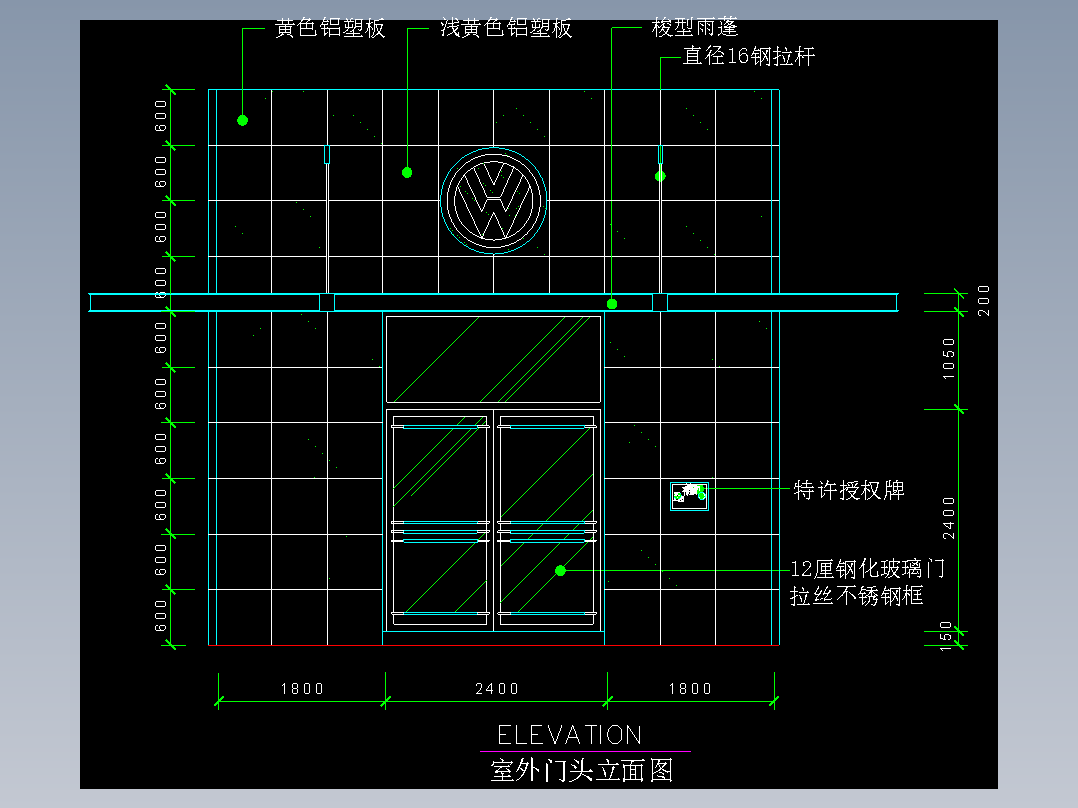This screenshot has width=1078, height=808.
Task: Select the 12厘钢化玻璃门 annotation
Action: coord(868,569)
